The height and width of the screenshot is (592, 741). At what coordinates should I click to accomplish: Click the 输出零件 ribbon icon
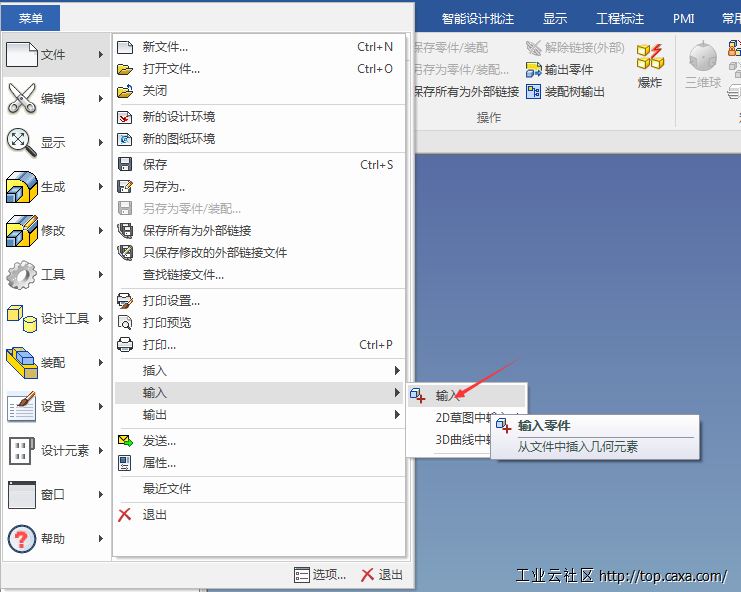pos(535,70)
